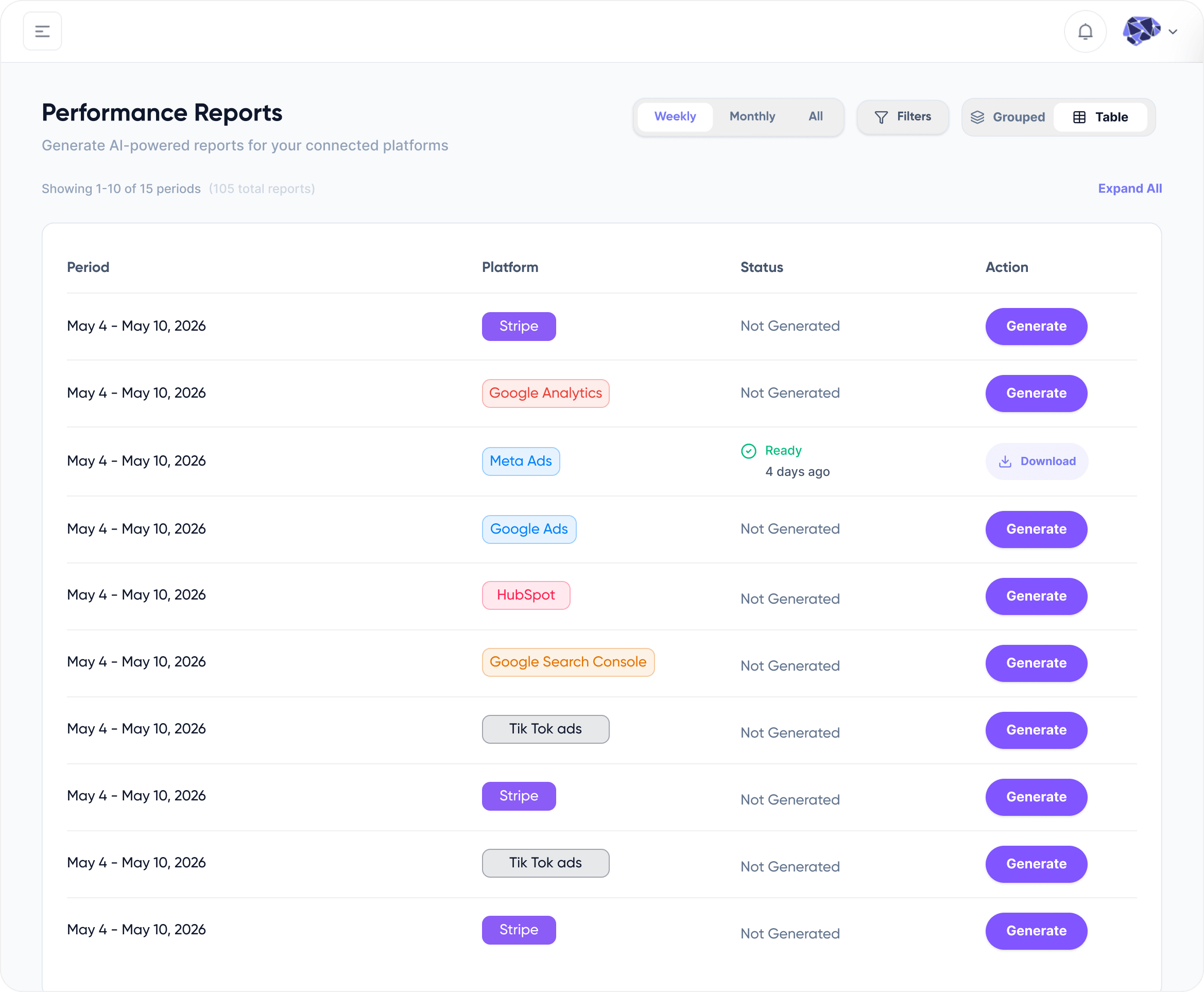Viewport: 1204px width, 992px height.
Task: Switch to the Weekly tab
Action: click(675, 116)
